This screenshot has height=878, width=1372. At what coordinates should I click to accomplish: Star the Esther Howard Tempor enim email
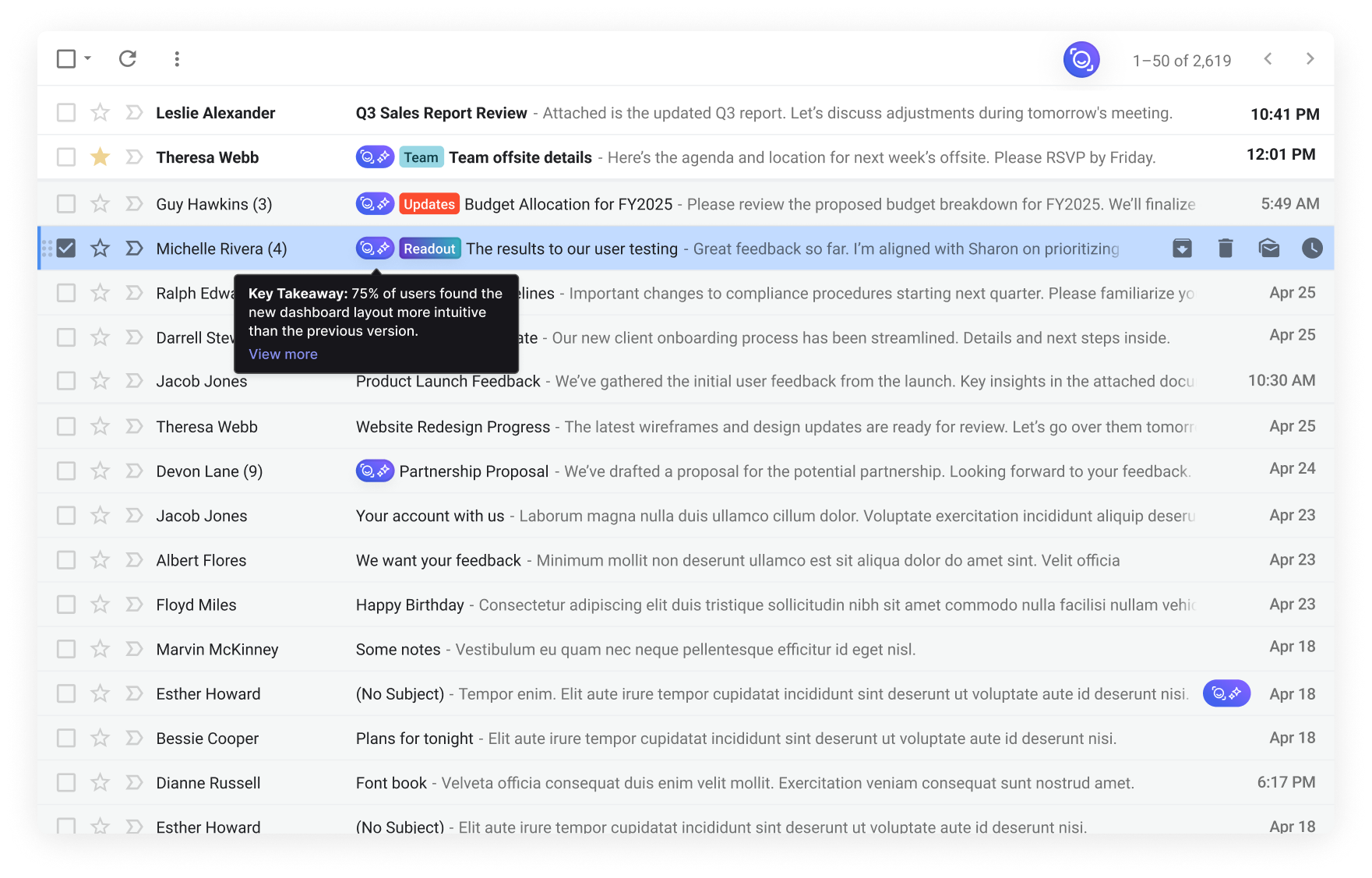point(100,693)
